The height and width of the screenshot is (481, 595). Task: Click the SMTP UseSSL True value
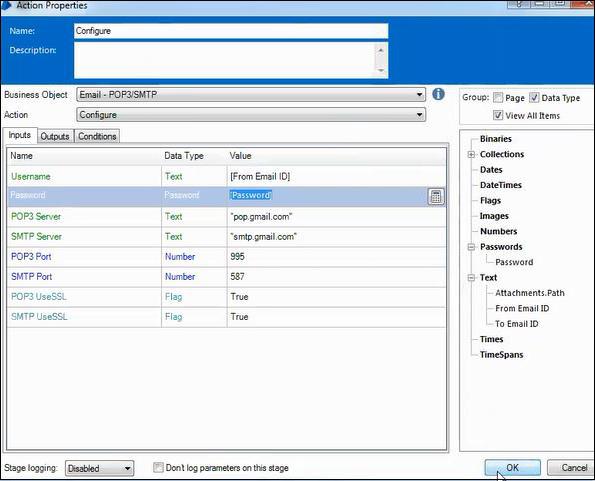click(x=239, y=317)
